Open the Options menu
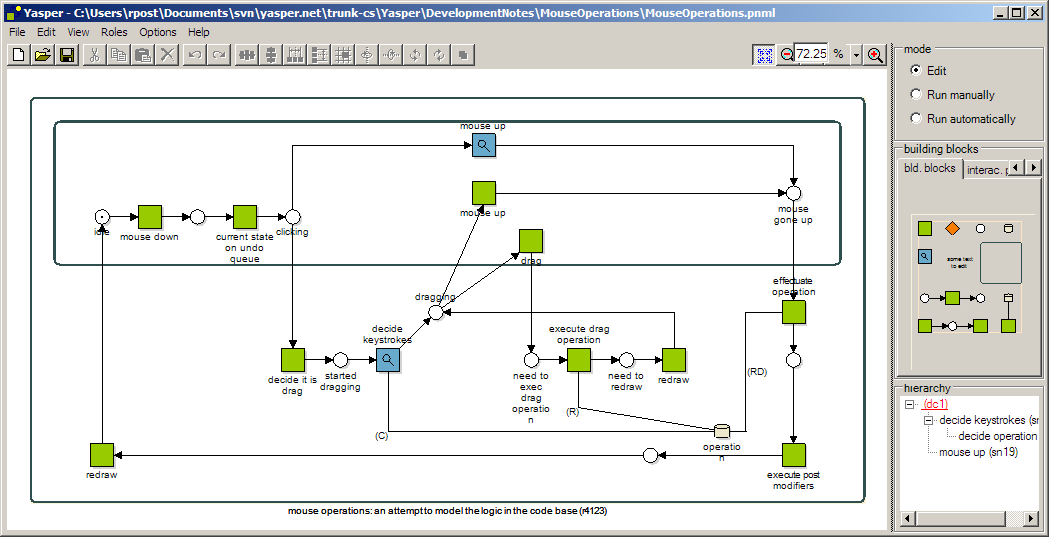The height and width of the screenshot is (537, 1049). [158, 32]
